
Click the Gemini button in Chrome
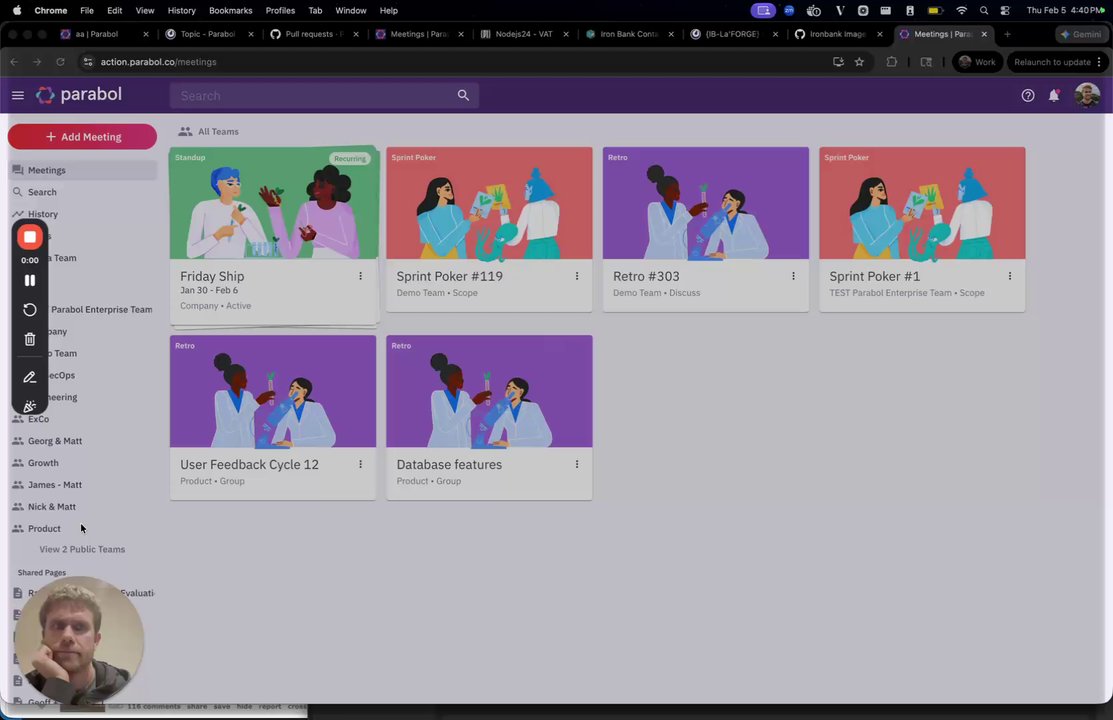point(1081,34)
